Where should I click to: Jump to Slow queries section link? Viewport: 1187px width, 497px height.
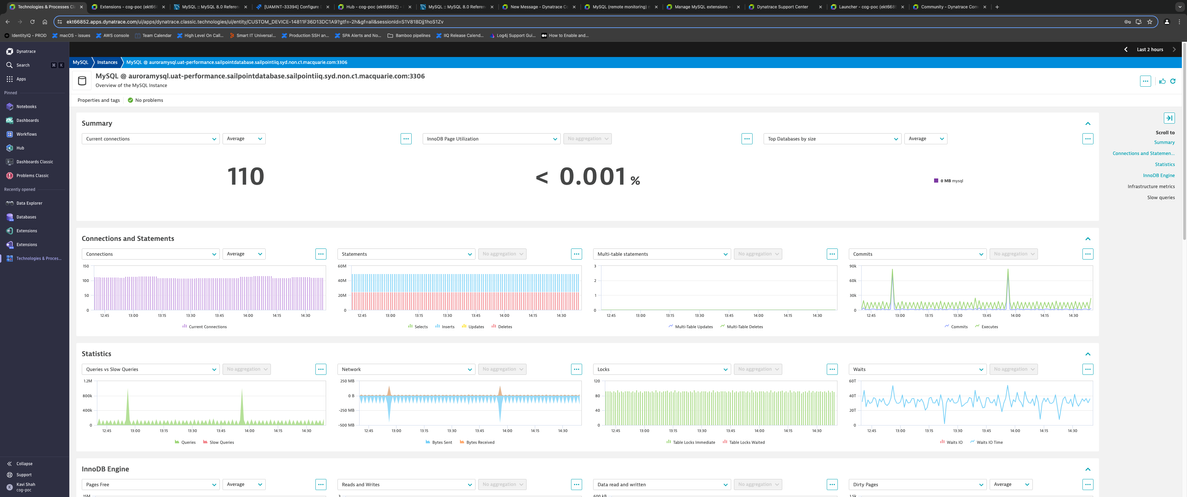coord(1160,197)
